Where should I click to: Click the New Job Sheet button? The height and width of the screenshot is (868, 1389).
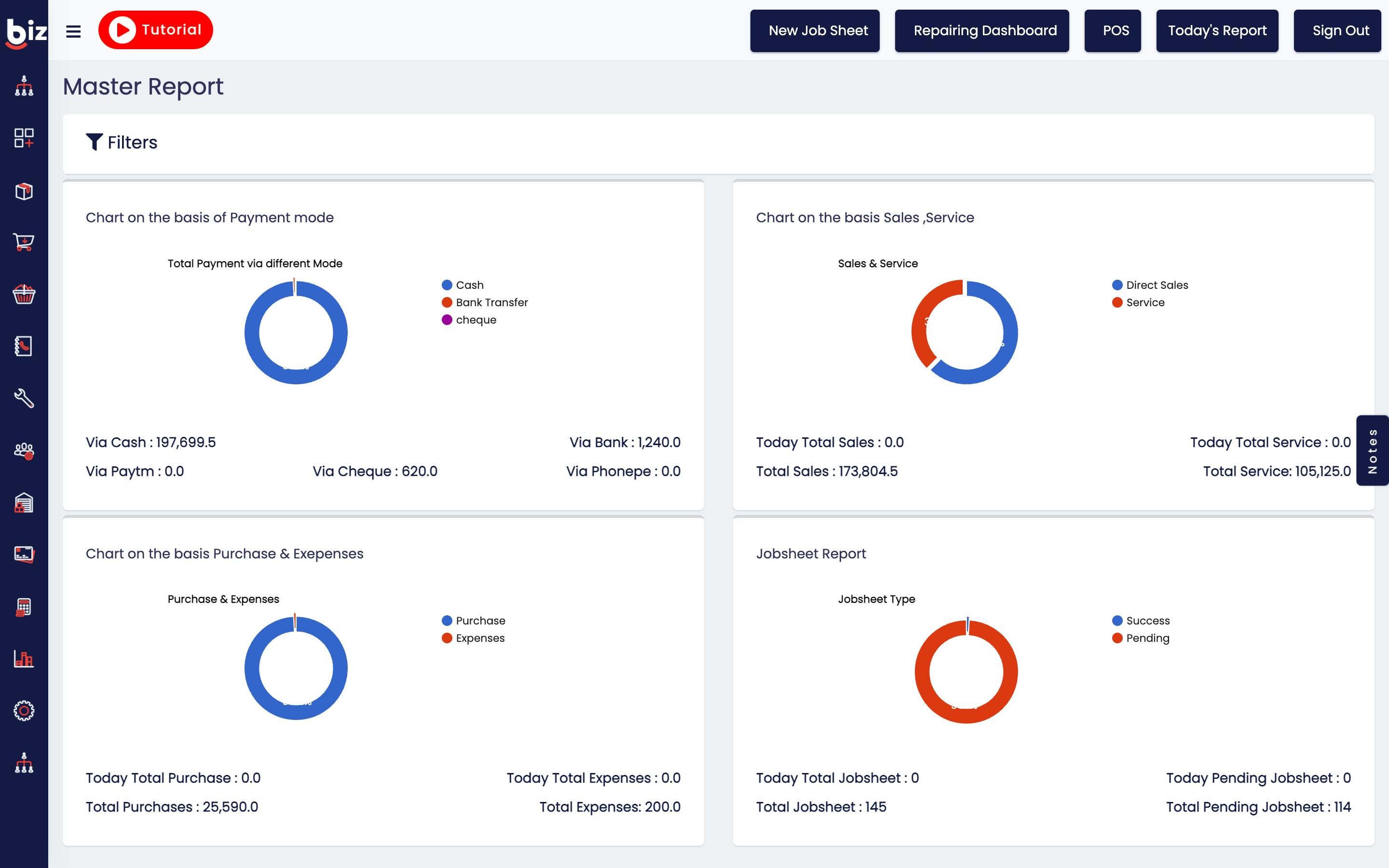pos(815,30)
